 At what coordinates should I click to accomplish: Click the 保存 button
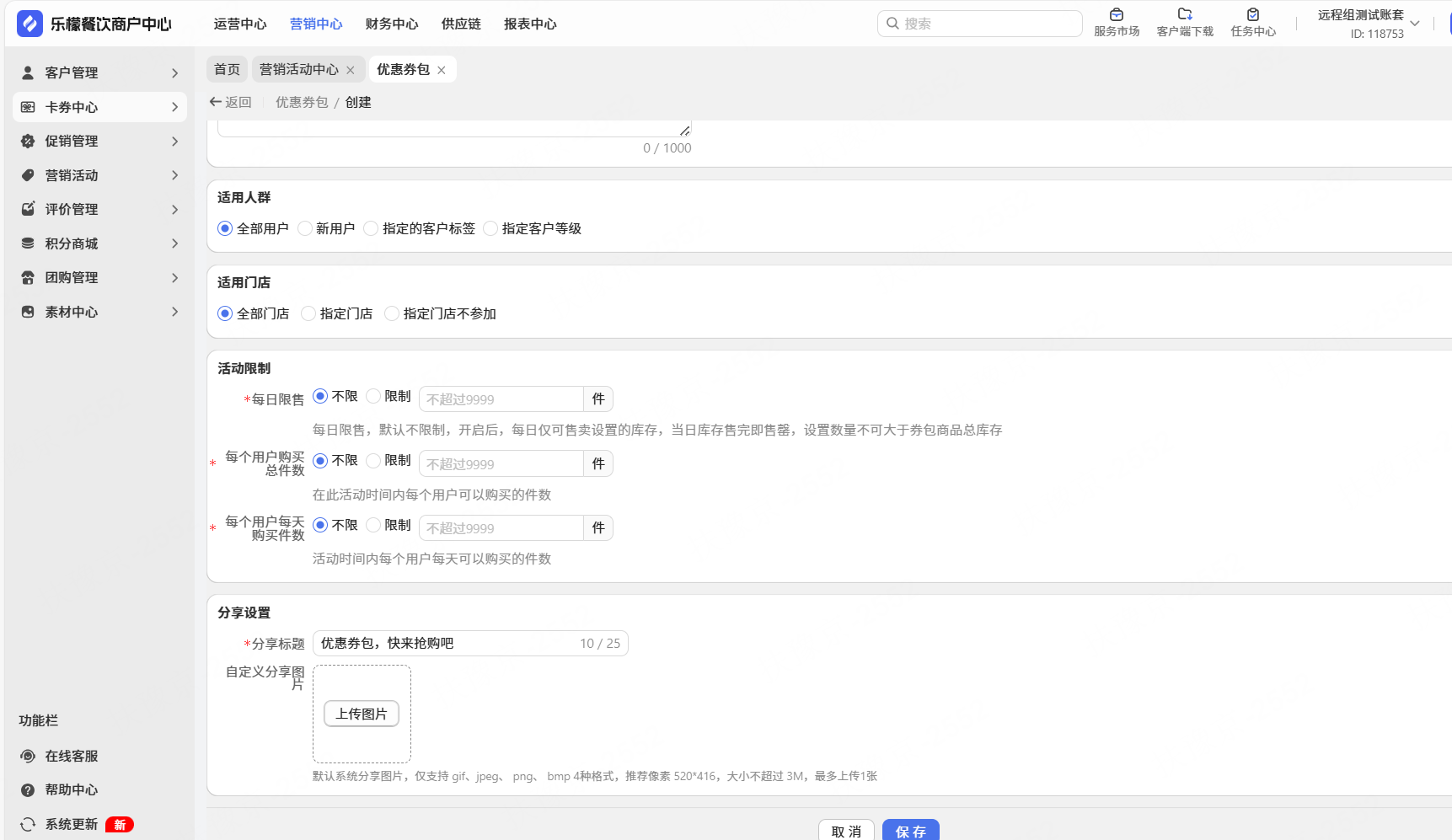(x=911, y=831)
